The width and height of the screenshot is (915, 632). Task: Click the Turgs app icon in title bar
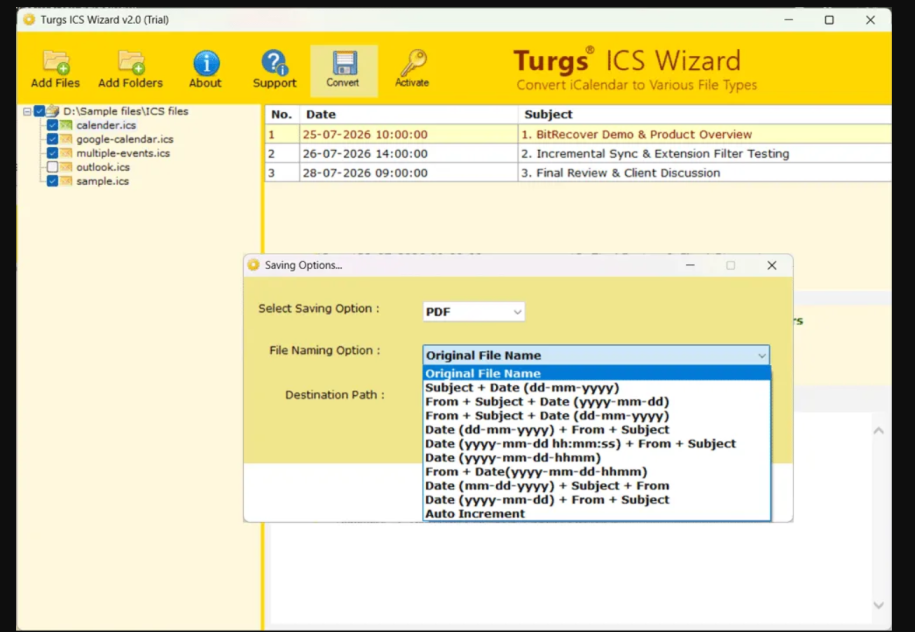coord(29,20)
